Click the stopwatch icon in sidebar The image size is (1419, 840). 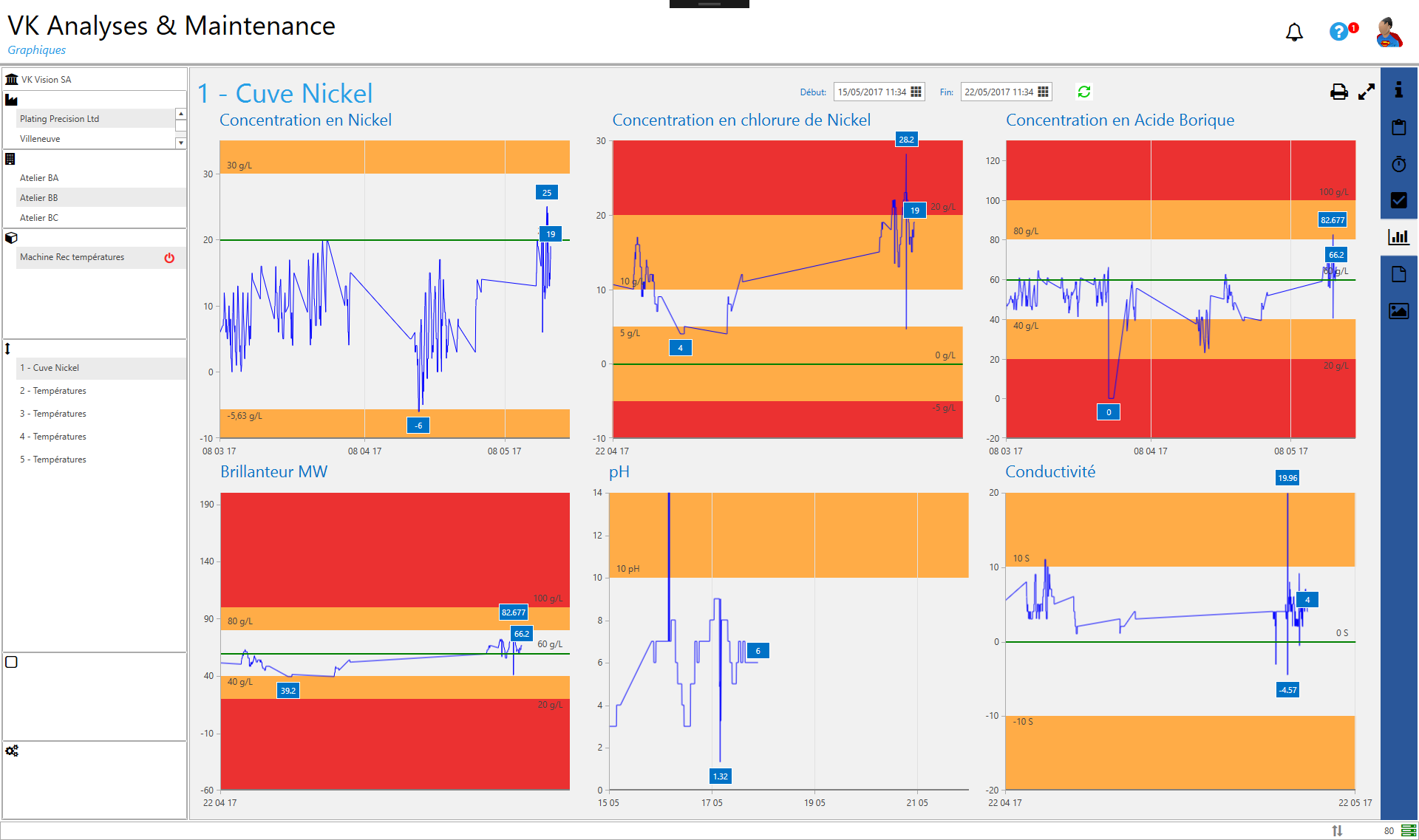tap(1398, 164)
